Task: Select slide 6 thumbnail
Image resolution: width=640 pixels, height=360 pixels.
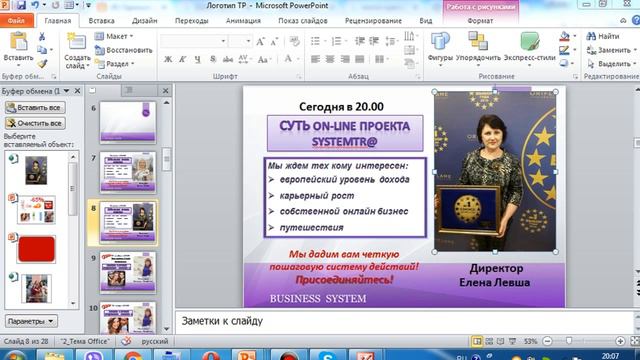Action: pyautogui.click(x=128, y=122)
